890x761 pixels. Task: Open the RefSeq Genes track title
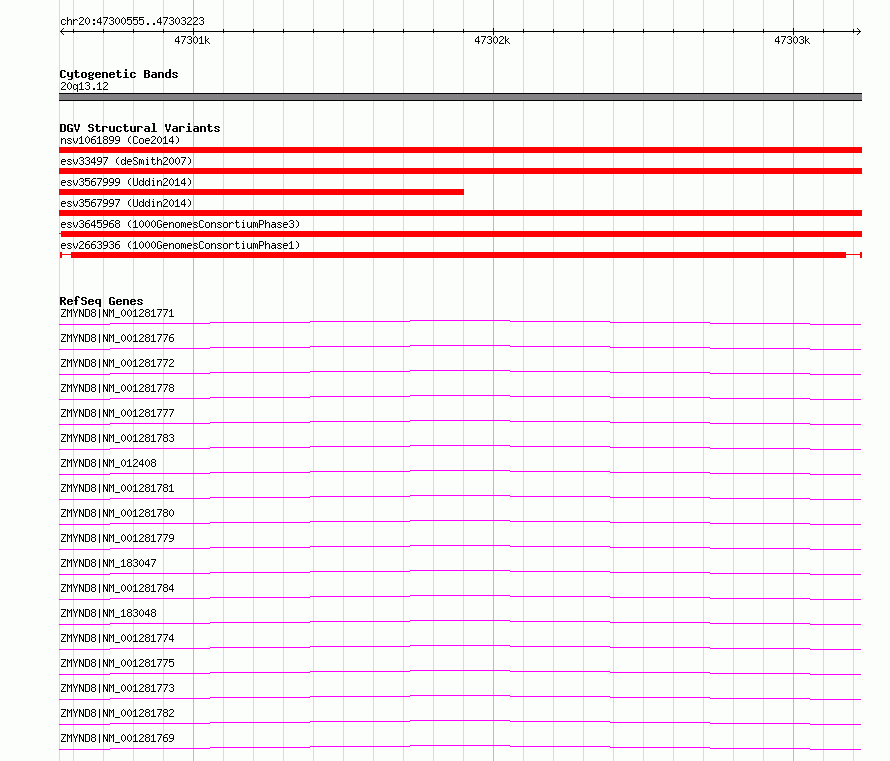point(101,301)
